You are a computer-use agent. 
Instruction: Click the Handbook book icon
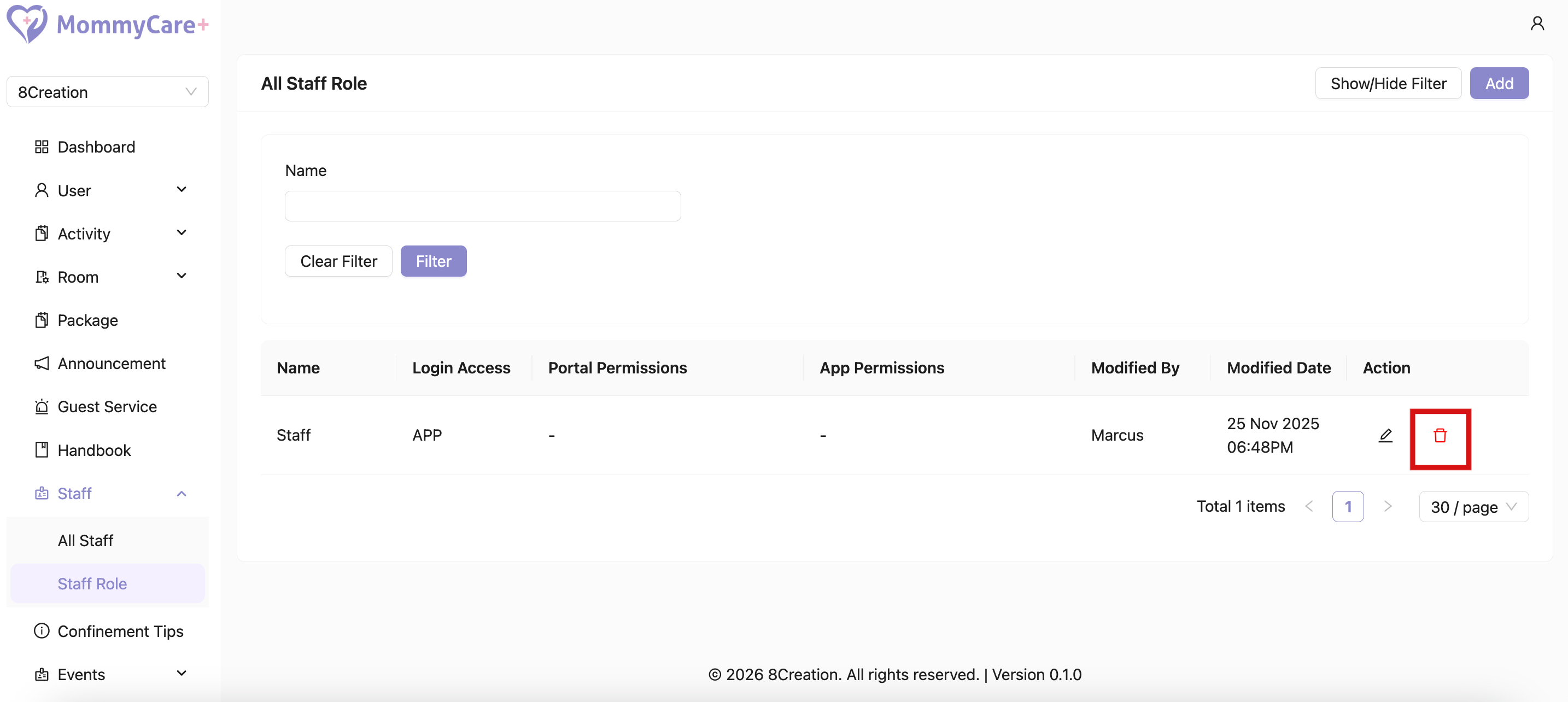(42, 450)
